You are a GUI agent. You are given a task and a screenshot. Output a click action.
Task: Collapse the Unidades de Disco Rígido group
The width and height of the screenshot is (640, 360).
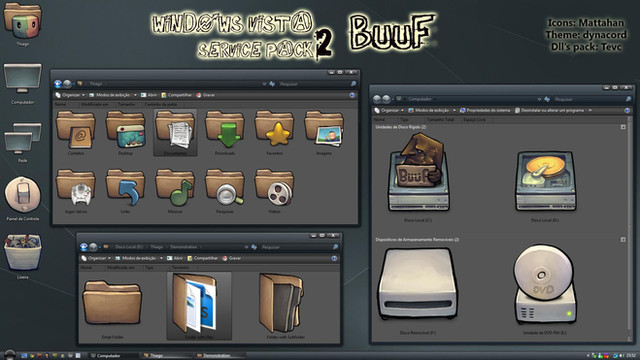click(623, 127)
